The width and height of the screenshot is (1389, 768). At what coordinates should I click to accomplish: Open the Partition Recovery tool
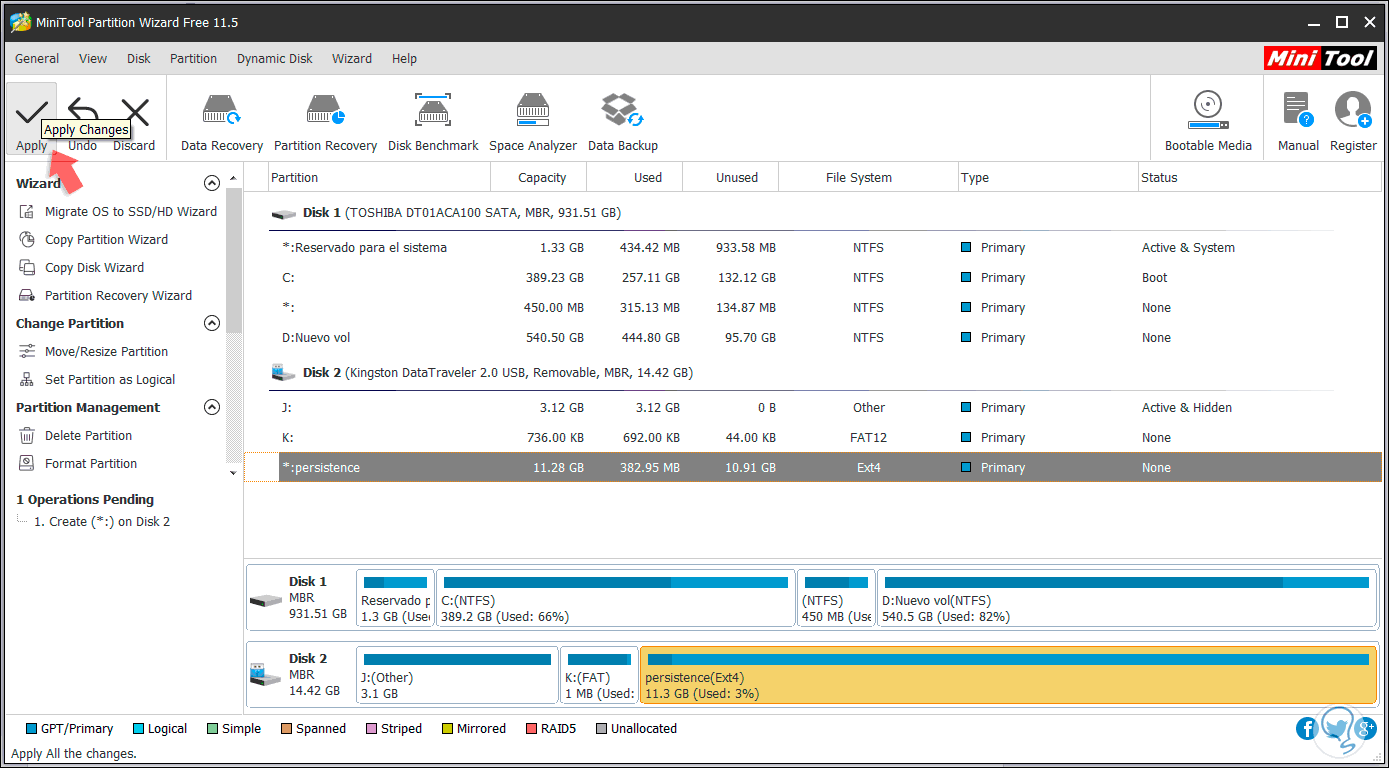click(325, 120)
